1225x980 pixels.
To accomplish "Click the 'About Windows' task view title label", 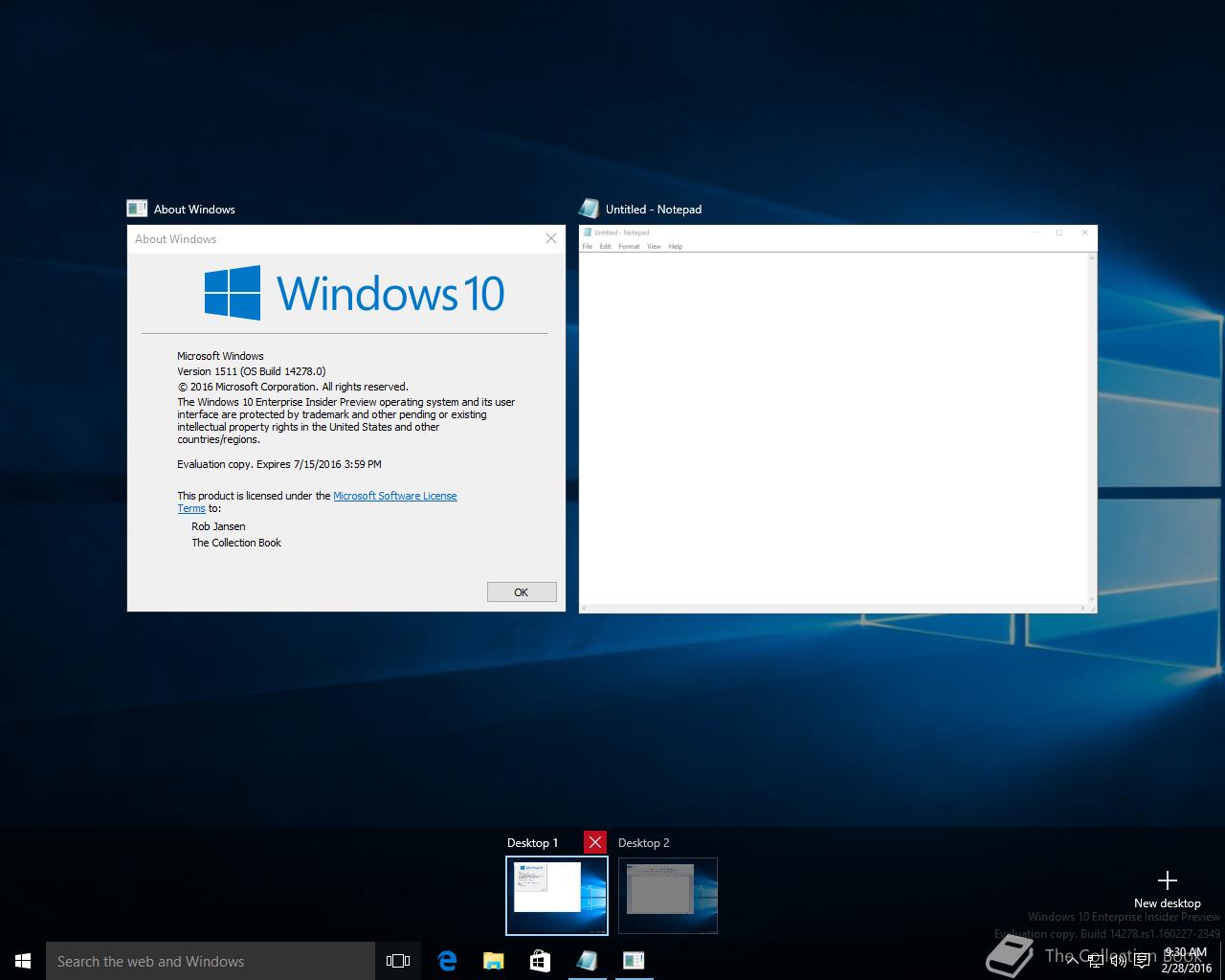I will point(194,209).
